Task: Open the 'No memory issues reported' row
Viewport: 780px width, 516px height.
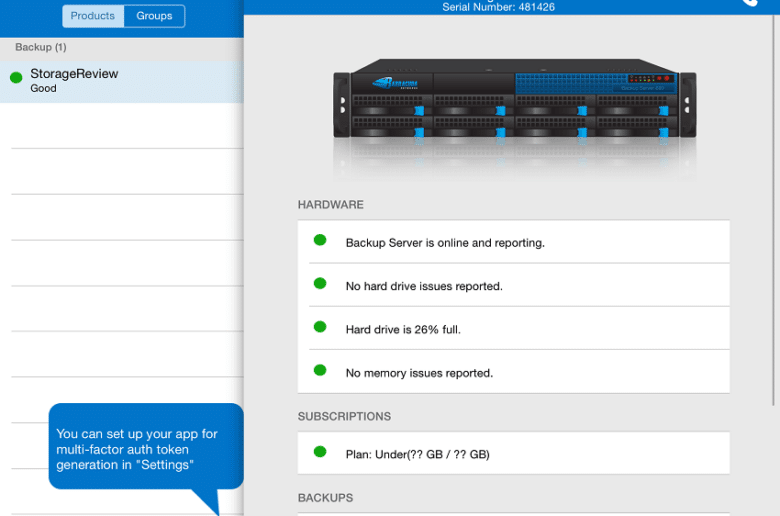Action: coord(513,372)
